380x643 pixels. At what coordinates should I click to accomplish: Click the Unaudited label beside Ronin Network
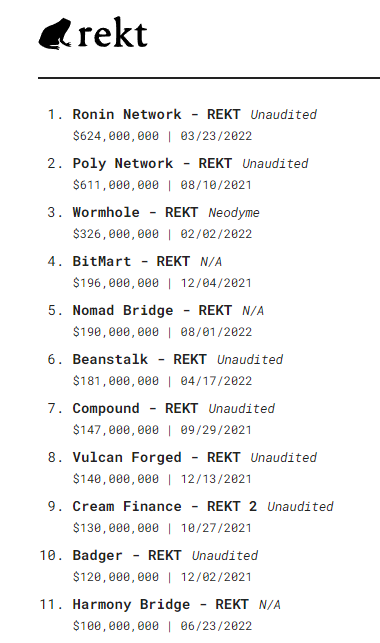(284, 115)
